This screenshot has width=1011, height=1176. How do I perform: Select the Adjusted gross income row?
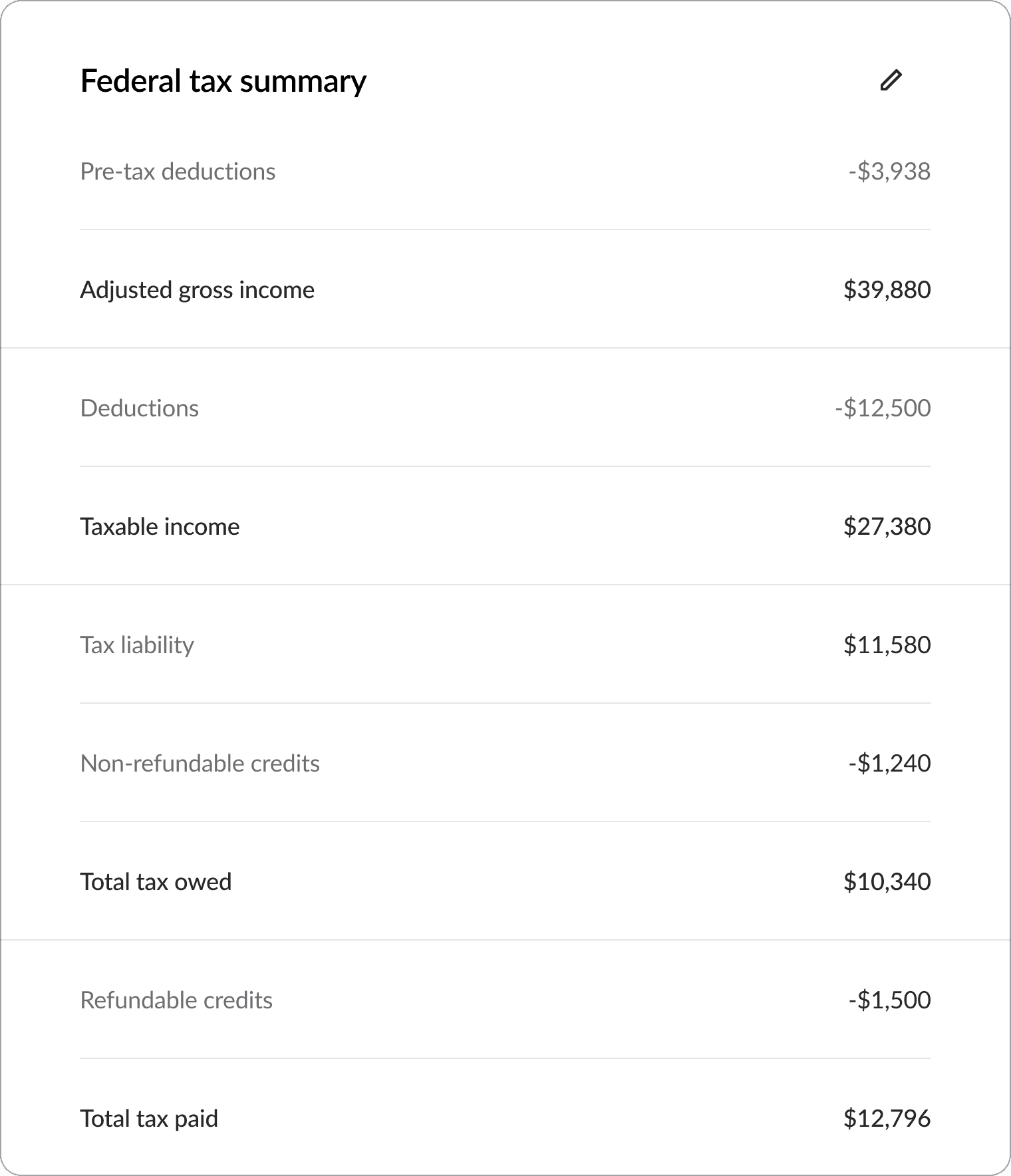click(505, 289)
